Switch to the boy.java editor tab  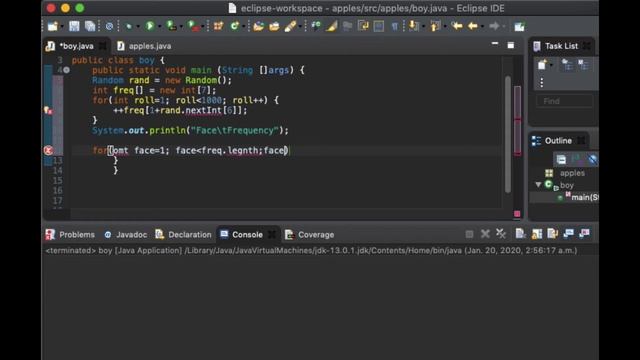[77, 46]
